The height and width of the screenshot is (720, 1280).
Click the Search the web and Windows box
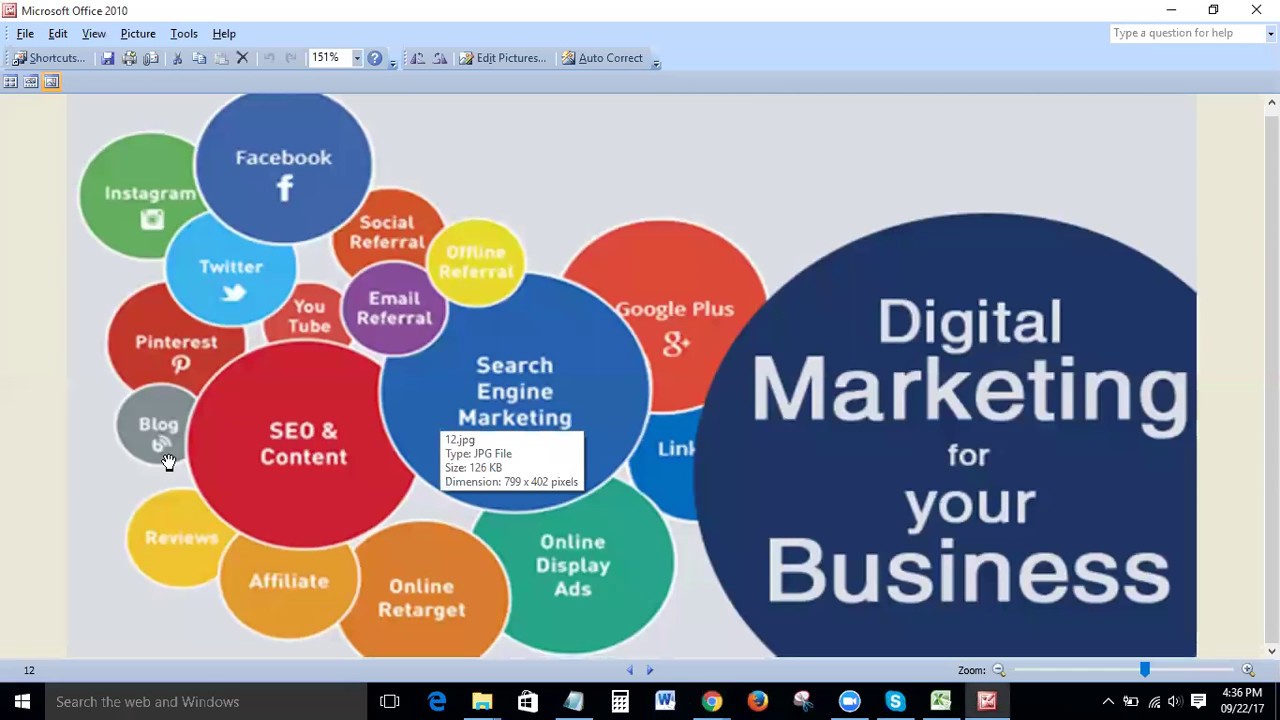(x=206, y=702)
